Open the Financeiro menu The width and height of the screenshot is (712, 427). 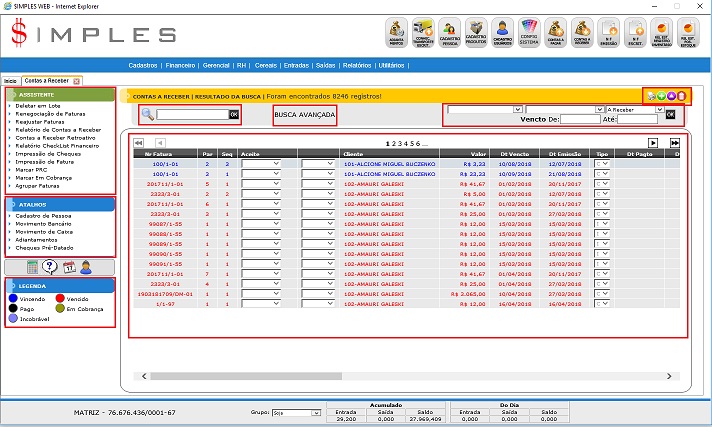[180, 65]
